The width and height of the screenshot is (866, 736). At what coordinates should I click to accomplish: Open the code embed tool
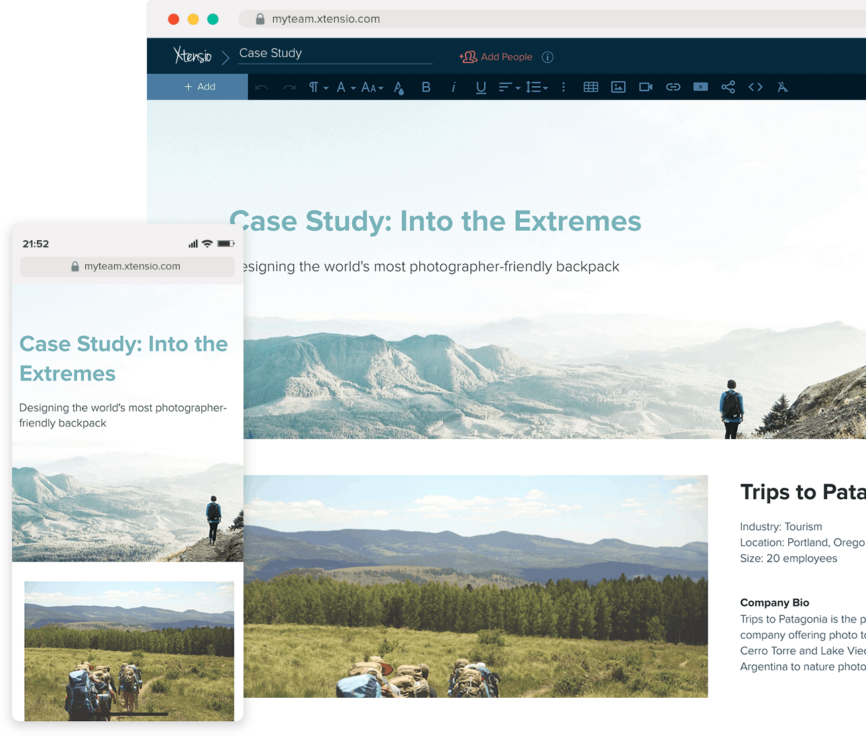pyautogui.click(x=755, y=87)
